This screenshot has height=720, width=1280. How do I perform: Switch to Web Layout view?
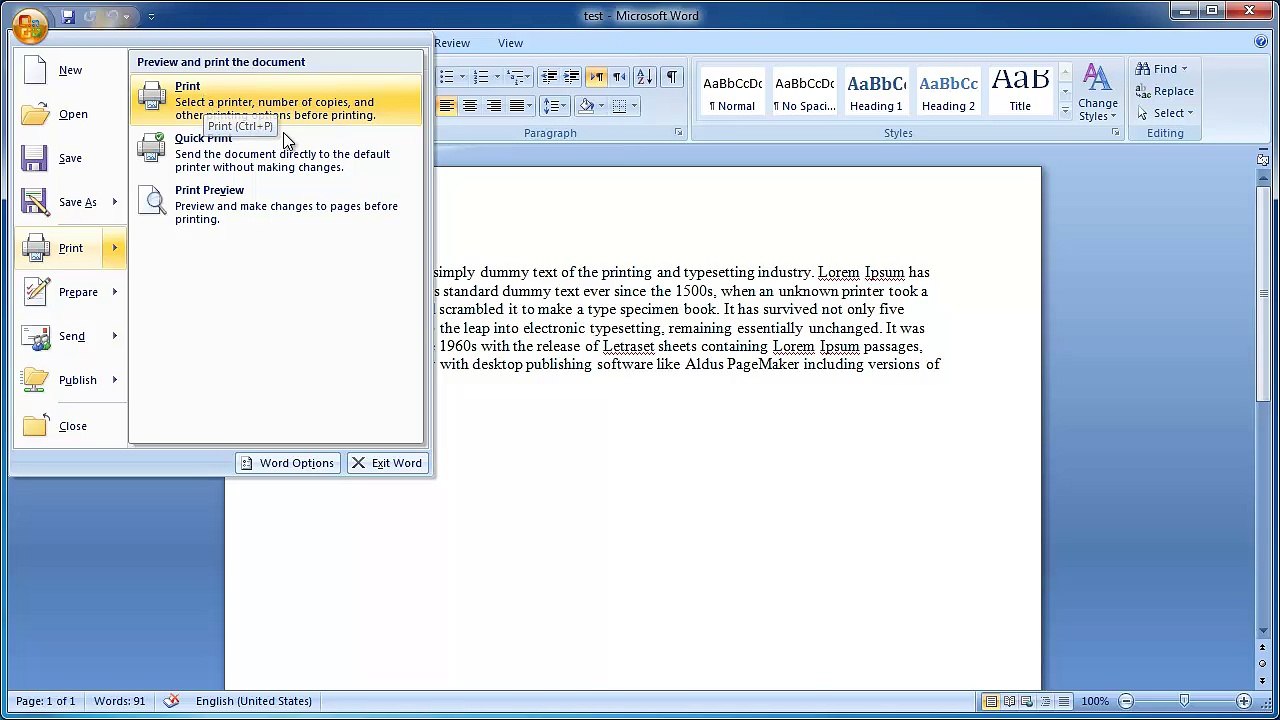point(1028,701)
